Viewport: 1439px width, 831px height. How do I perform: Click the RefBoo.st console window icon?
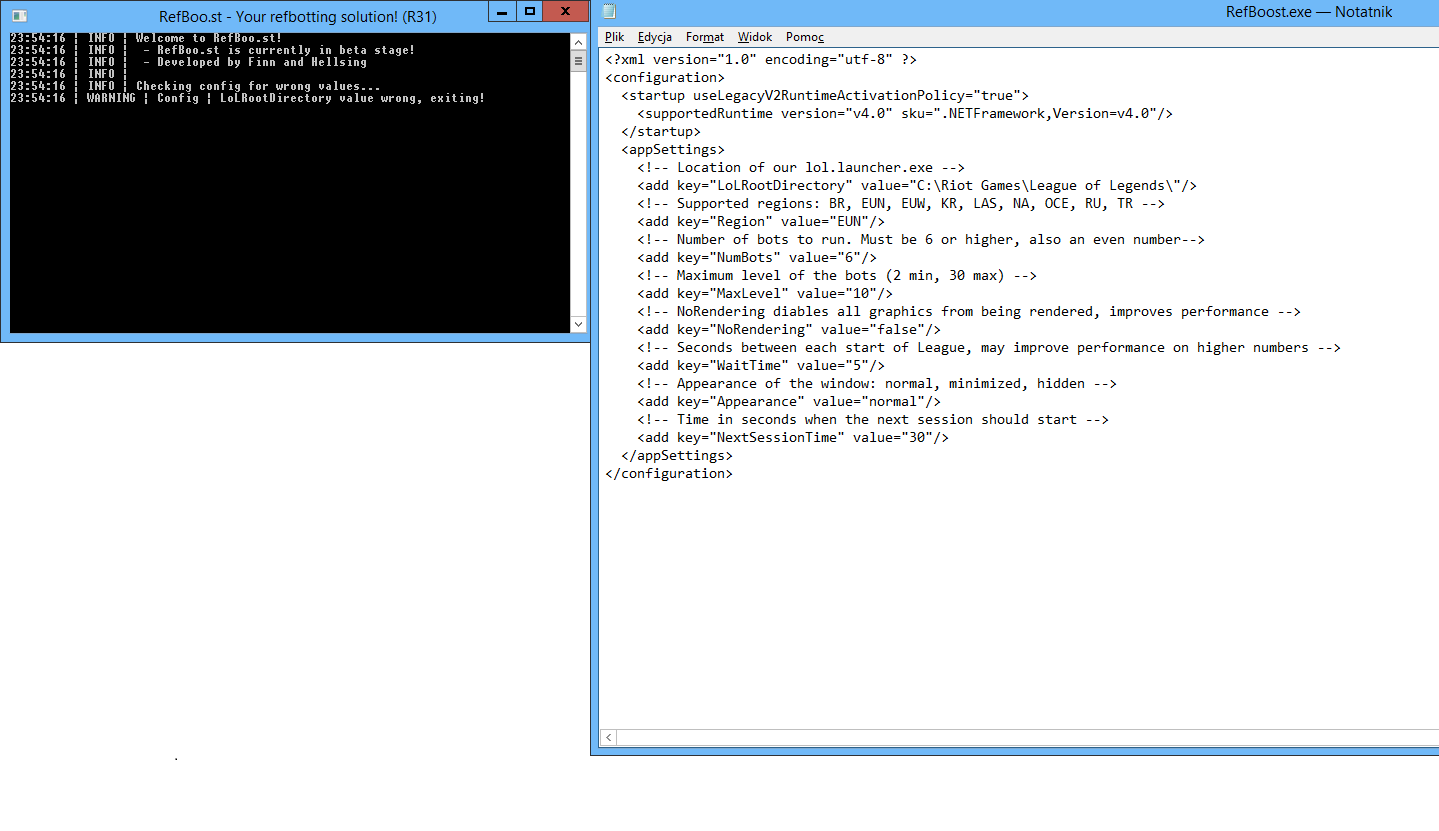[19, 16]
